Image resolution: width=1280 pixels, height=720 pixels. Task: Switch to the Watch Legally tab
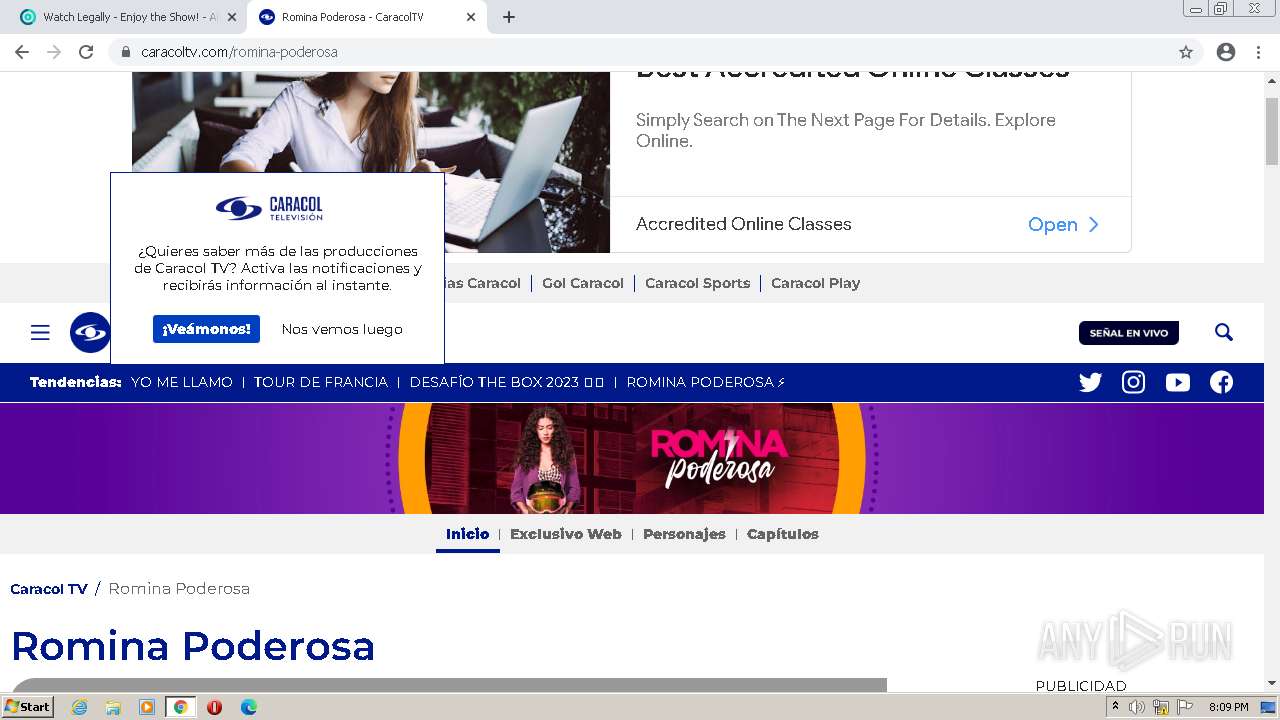tap(128, 17)
